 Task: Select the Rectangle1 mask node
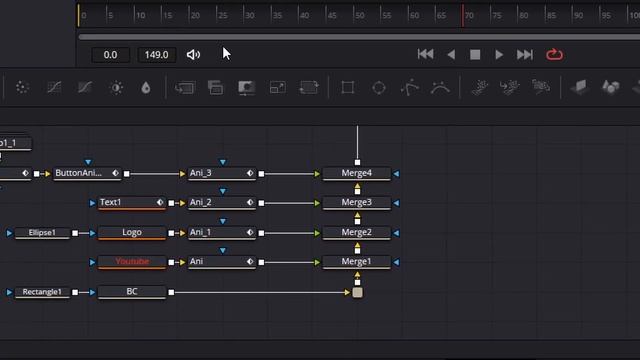pyautogui.click(x=42, y=292)
